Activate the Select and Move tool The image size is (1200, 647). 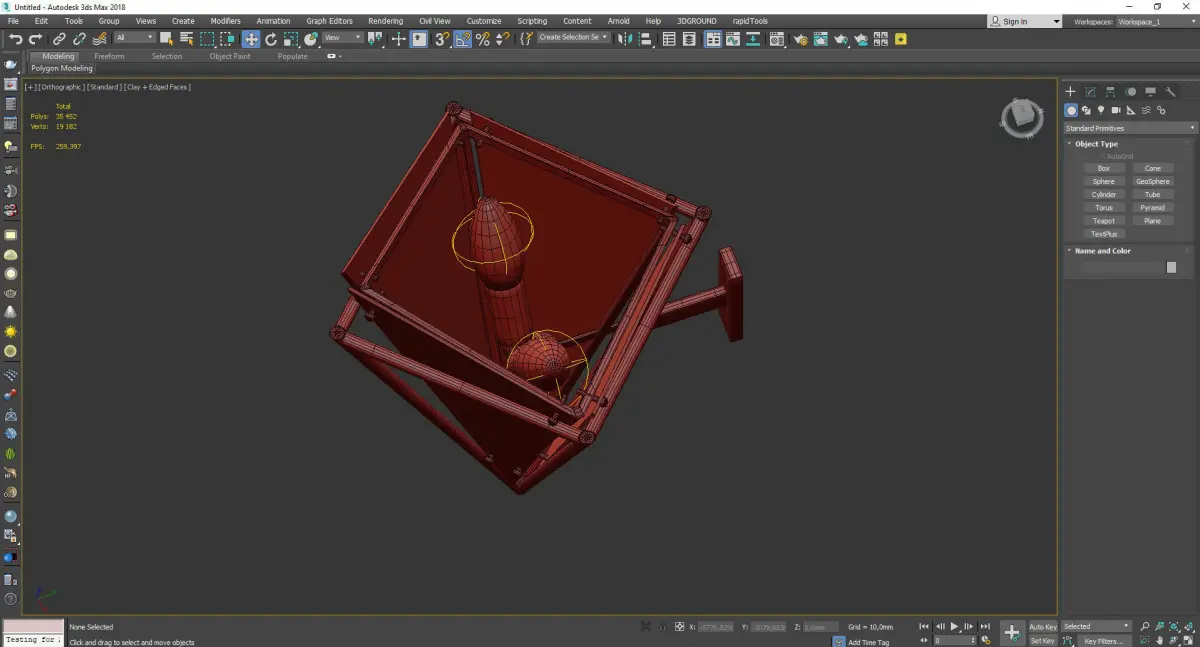250,39
